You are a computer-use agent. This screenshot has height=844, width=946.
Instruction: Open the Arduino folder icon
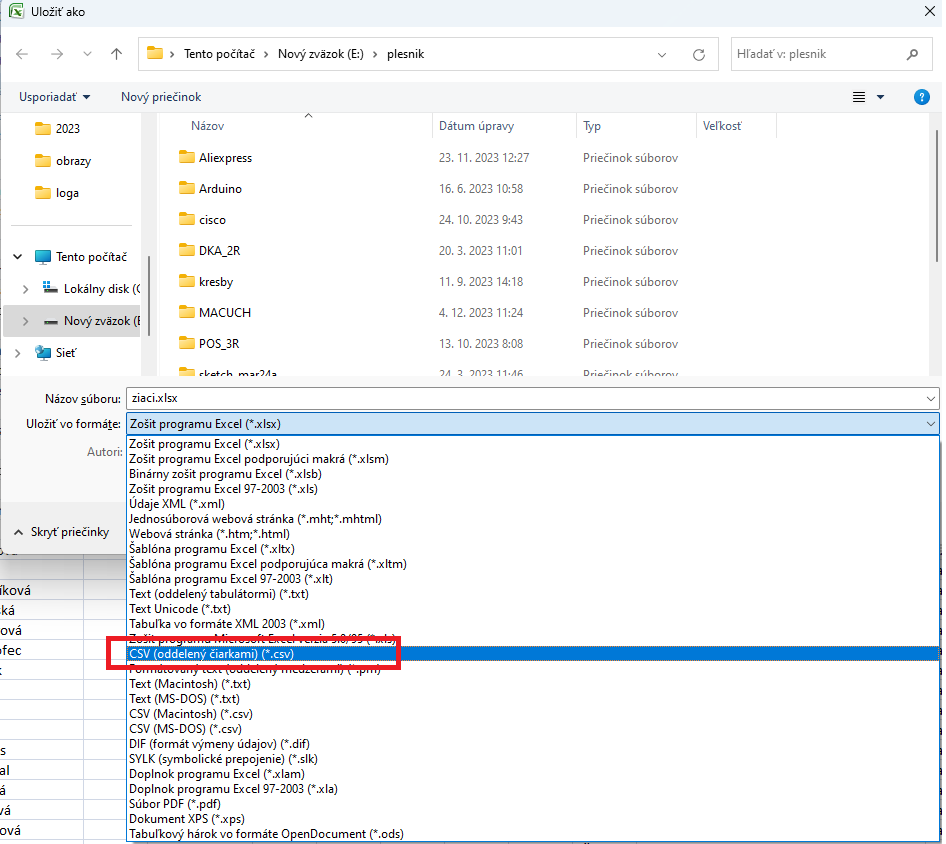pos(186,189)
